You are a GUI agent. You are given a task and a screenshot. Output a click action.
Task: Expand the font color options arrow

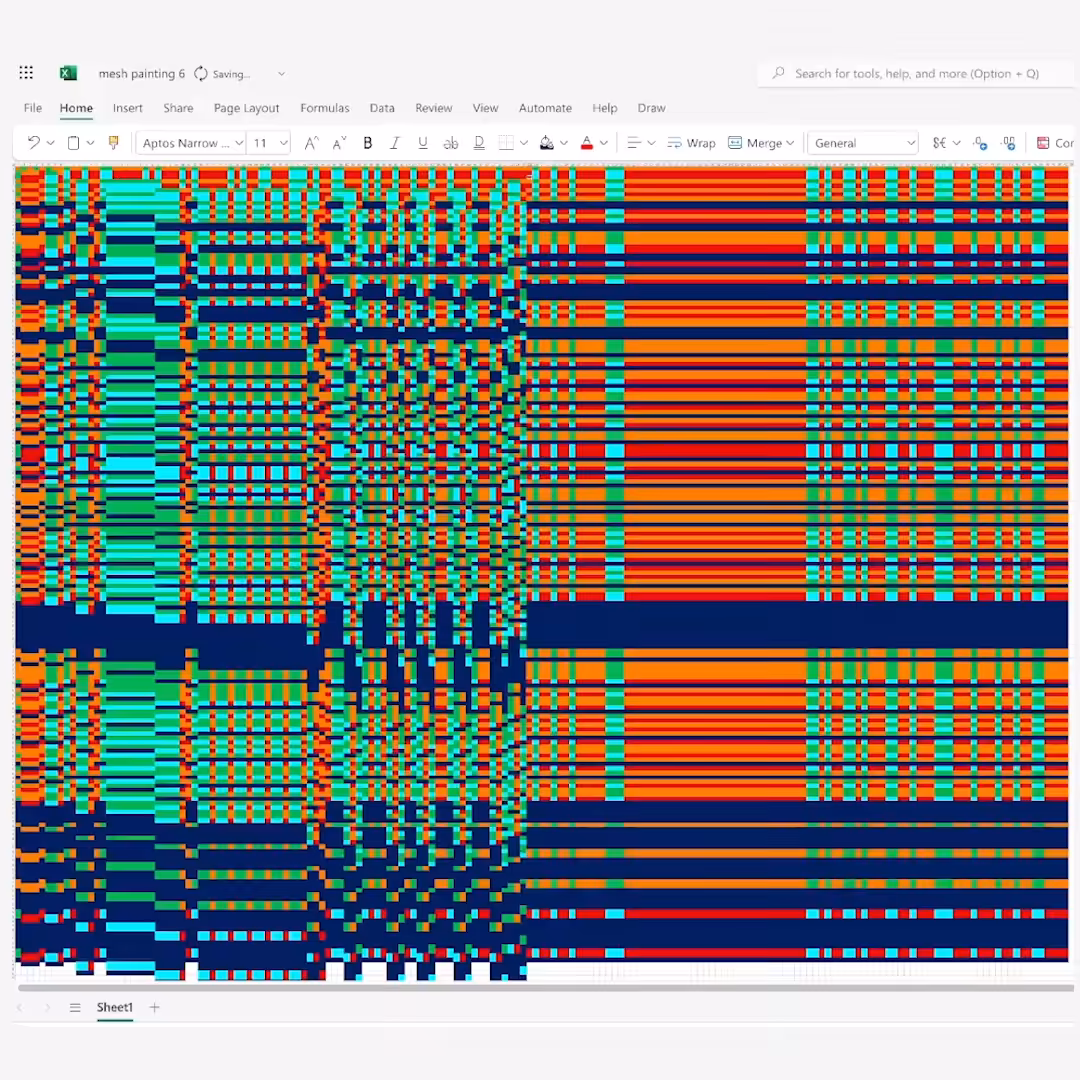tap(603, 143)
